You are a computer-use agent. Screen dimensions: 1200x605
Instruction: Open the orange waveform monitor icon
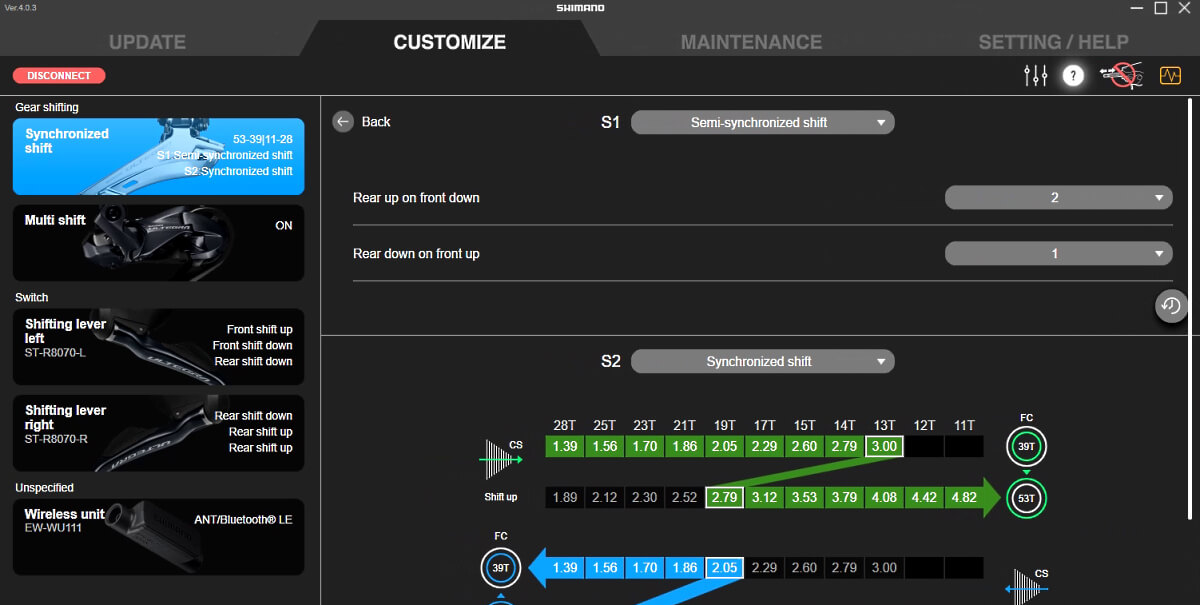1170,75
